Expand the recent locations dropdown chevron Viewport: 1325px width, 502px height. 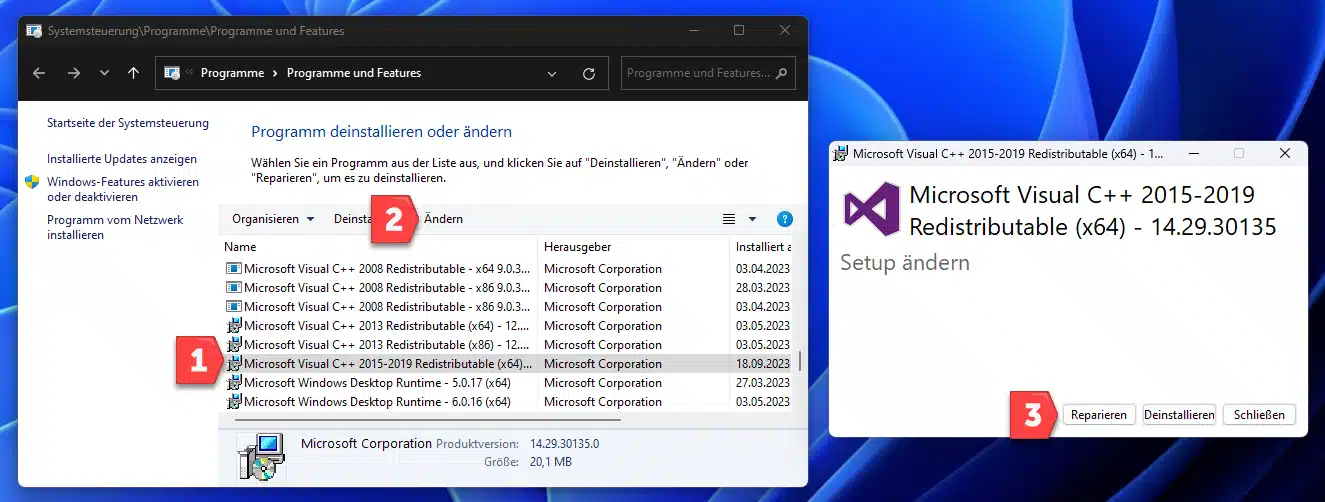point(104,73)
